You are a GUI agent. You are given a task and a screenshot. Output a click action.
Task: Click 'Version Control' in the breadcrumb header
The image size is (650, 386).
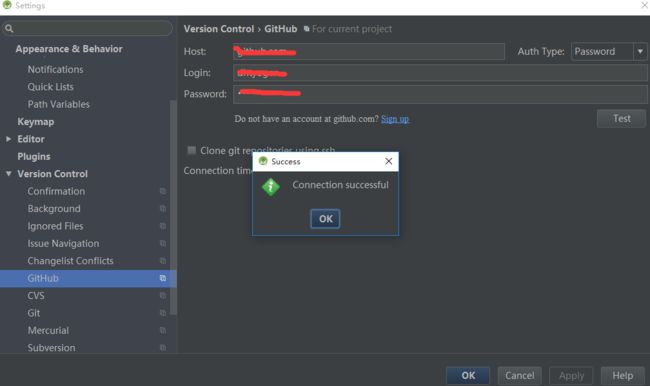tap(219, 29)
